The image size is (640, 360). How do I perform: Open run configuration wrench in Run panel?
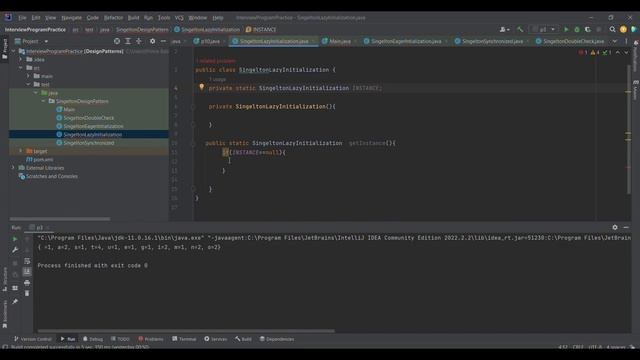15,249
